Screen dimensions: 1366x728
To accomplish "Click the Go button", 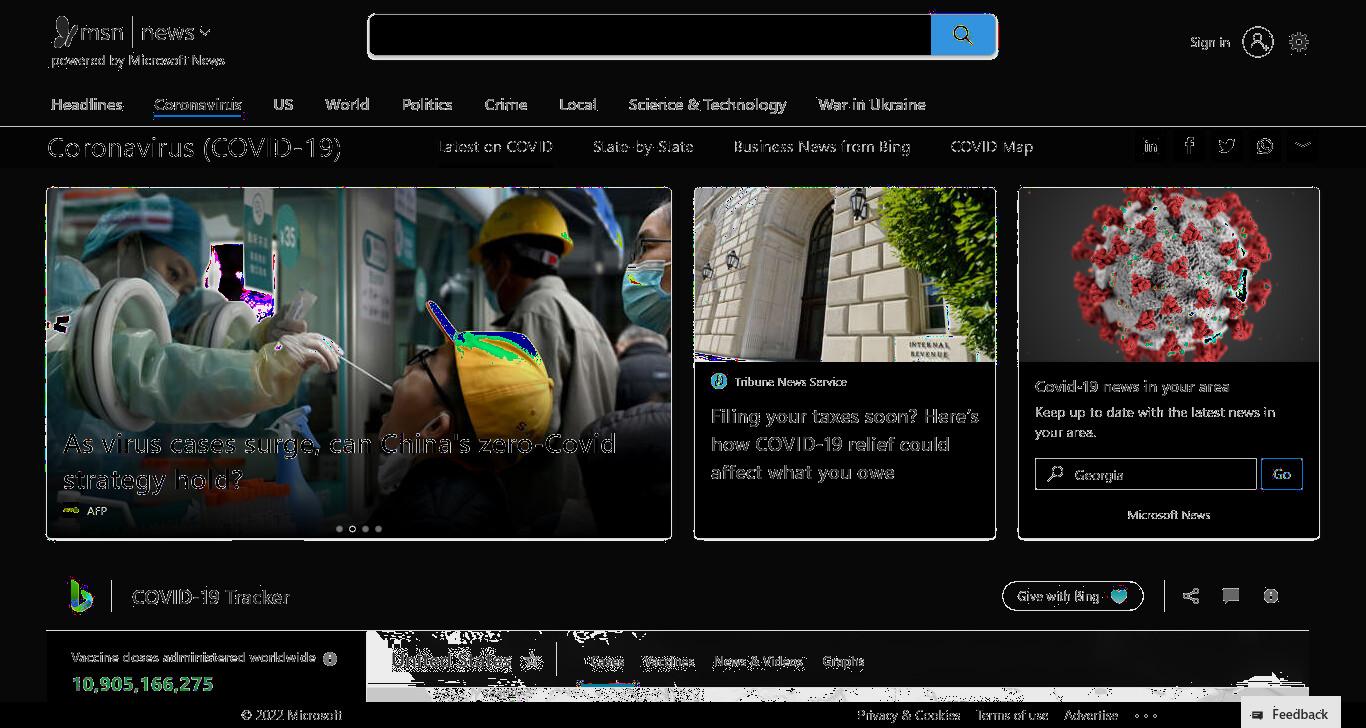I will (x=1282, y=474).
